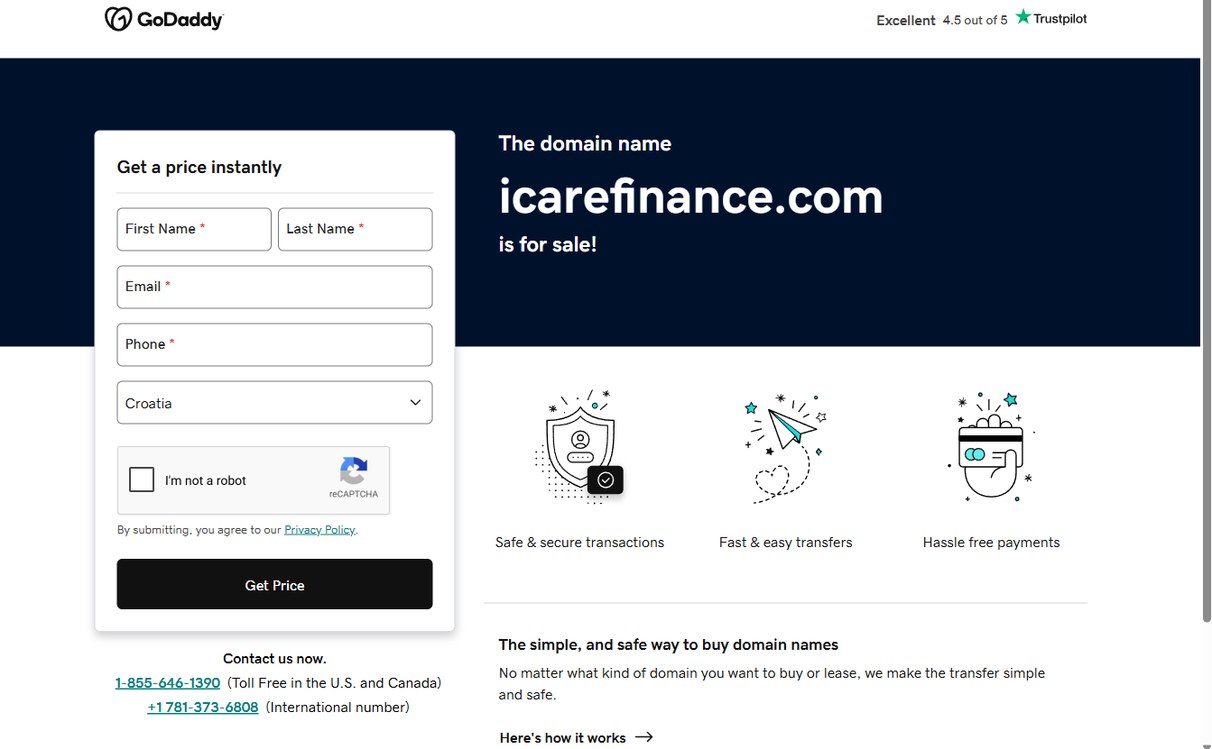Screen dimensions: 1212x749
Task: Click into the Phone field
Action: tap(275, 345)
